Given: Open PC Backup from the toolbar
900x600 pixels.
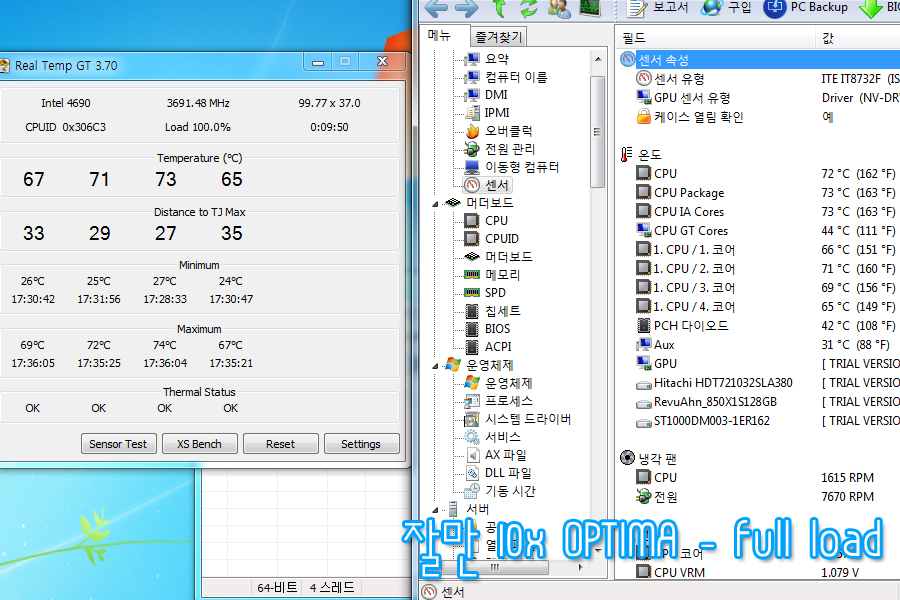Looking at the screenshot, I should [x=806, y=8].
